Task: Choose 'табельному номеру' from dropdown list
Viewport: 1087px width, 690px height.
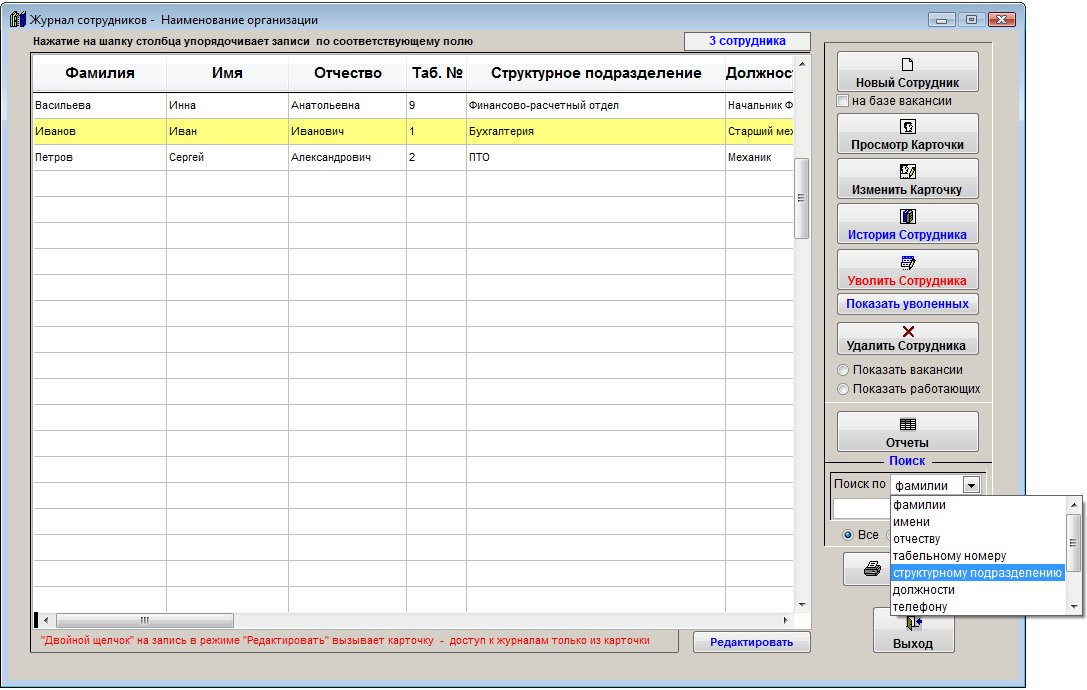Action: click(x=949, y=555)
